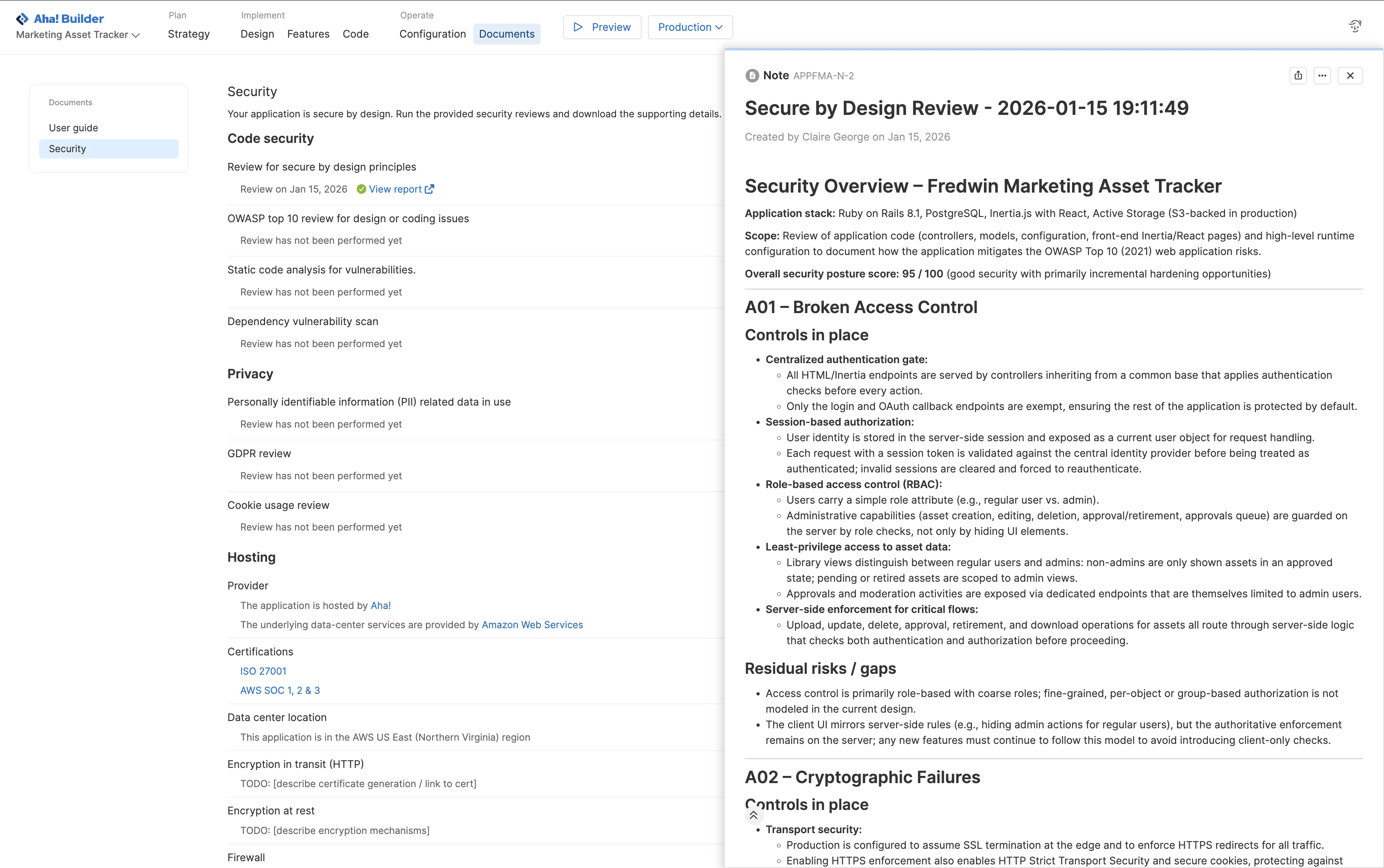This screenshot has height=868, width=1384.
Task: Click the scroll-to-top double chevron icon
Action: (x=753, y=815)
